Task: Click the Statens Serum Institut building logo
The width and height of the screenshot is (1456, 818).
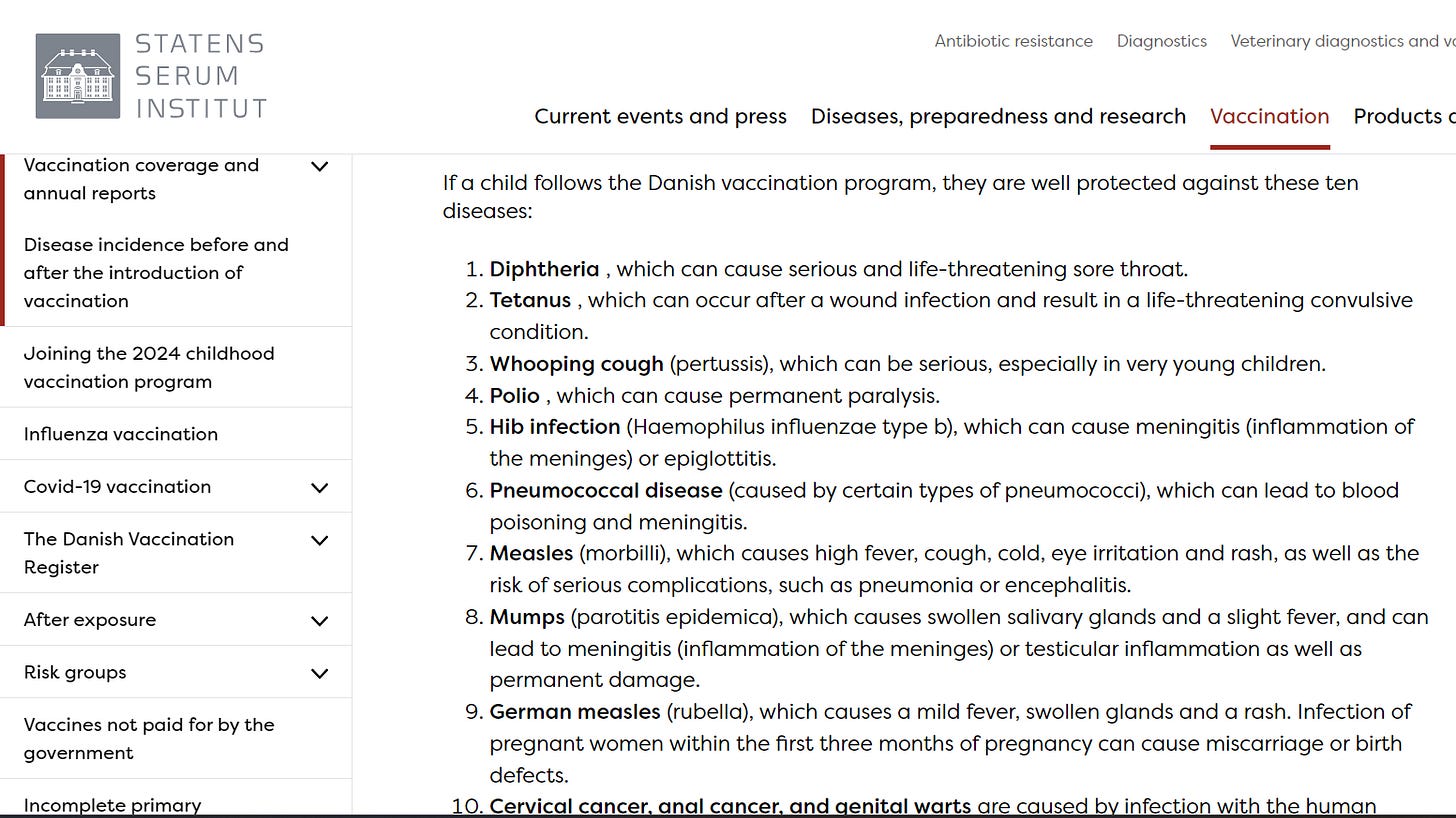Action: tap(77, 76)
